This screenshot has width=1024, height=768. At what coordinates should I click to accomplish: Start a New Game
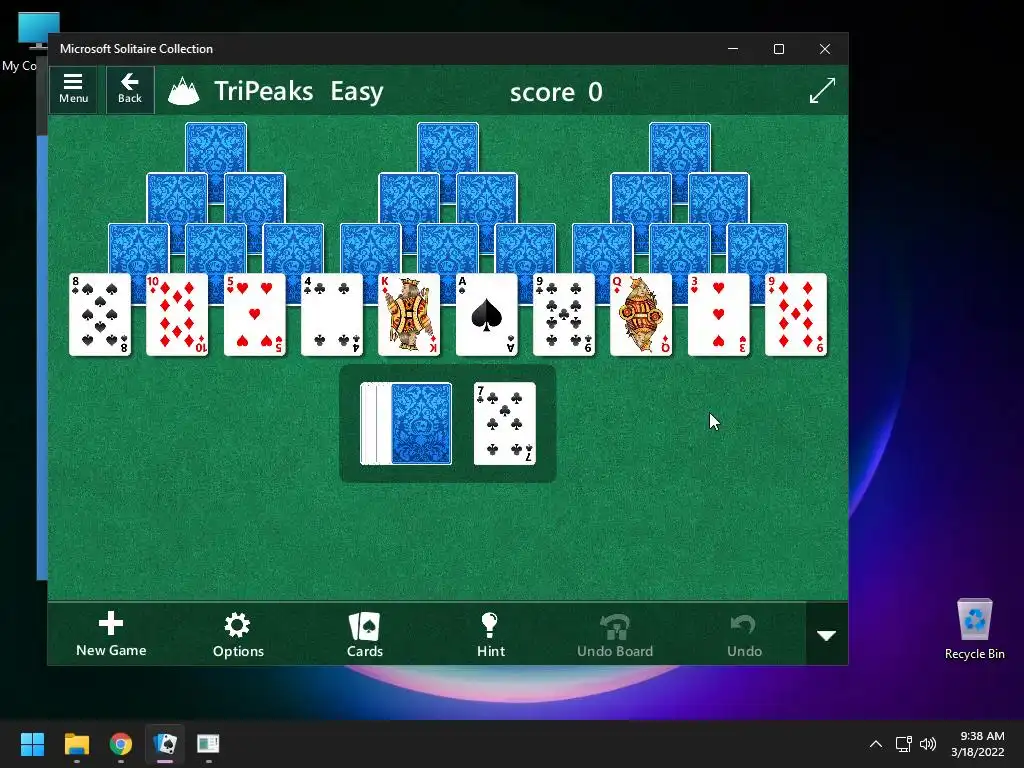111,634
